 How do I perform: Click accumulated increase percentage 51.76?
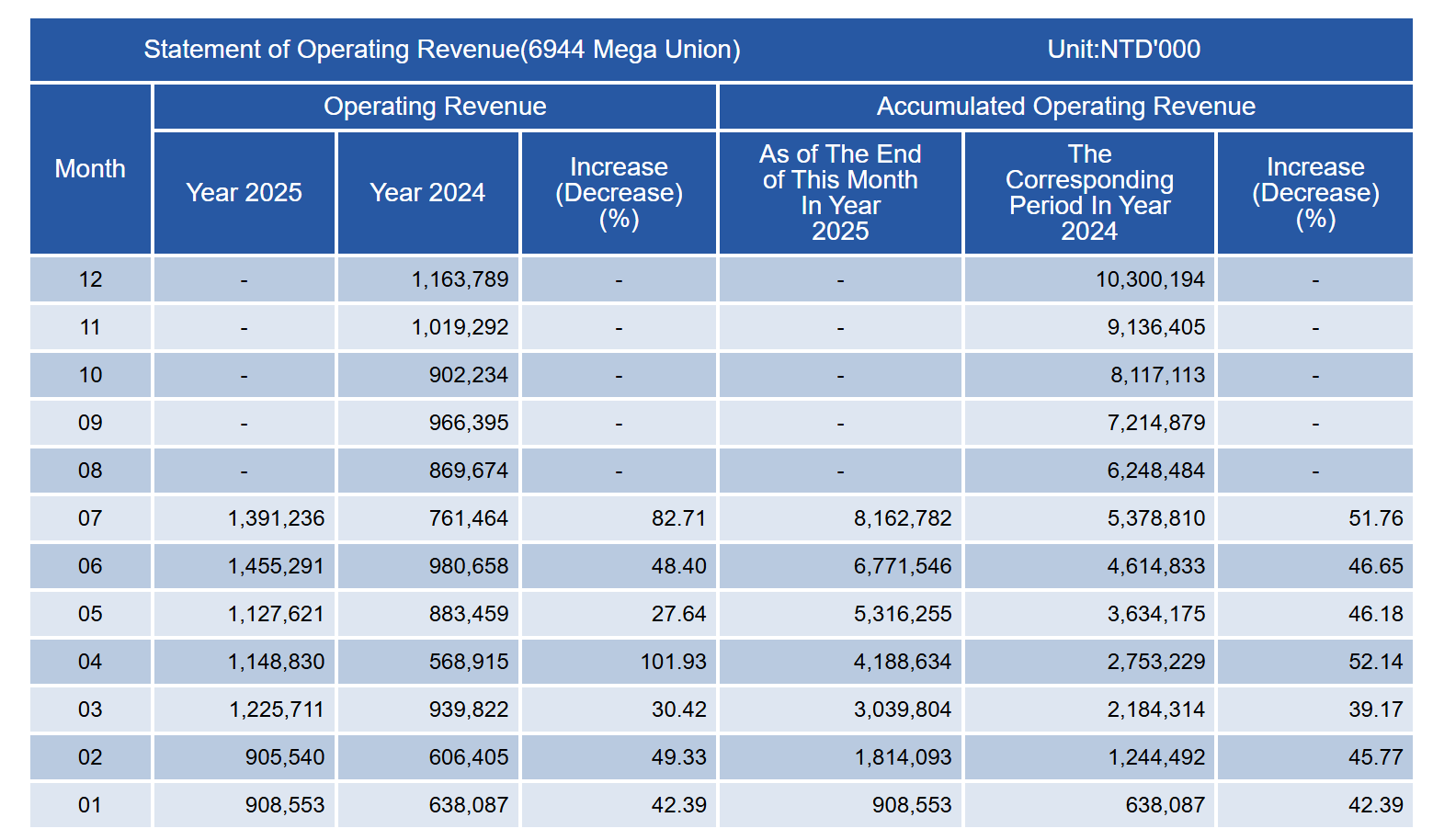click(x=1376, y=518)
